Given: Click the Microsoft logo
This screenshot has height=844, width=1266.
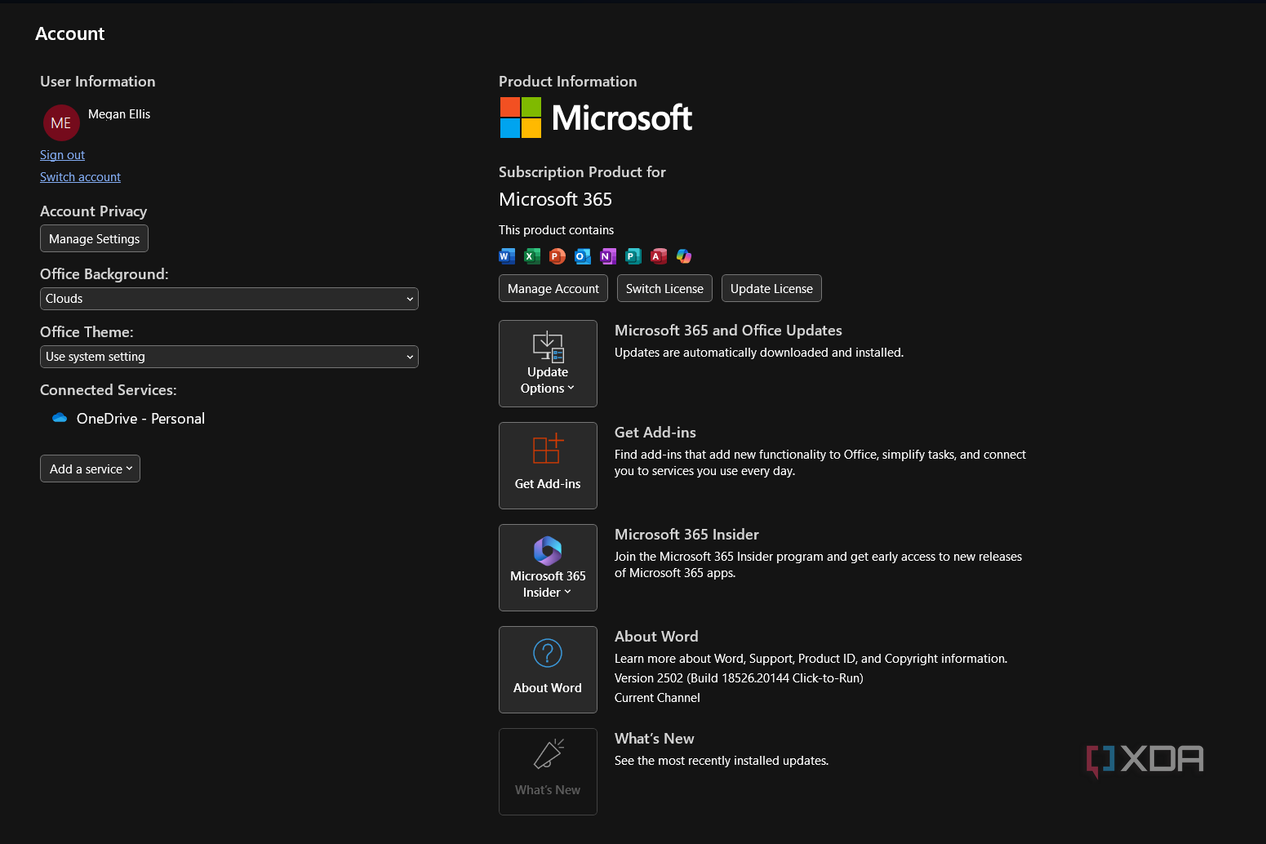Looking at the screenshot, I should coord(596,117).
